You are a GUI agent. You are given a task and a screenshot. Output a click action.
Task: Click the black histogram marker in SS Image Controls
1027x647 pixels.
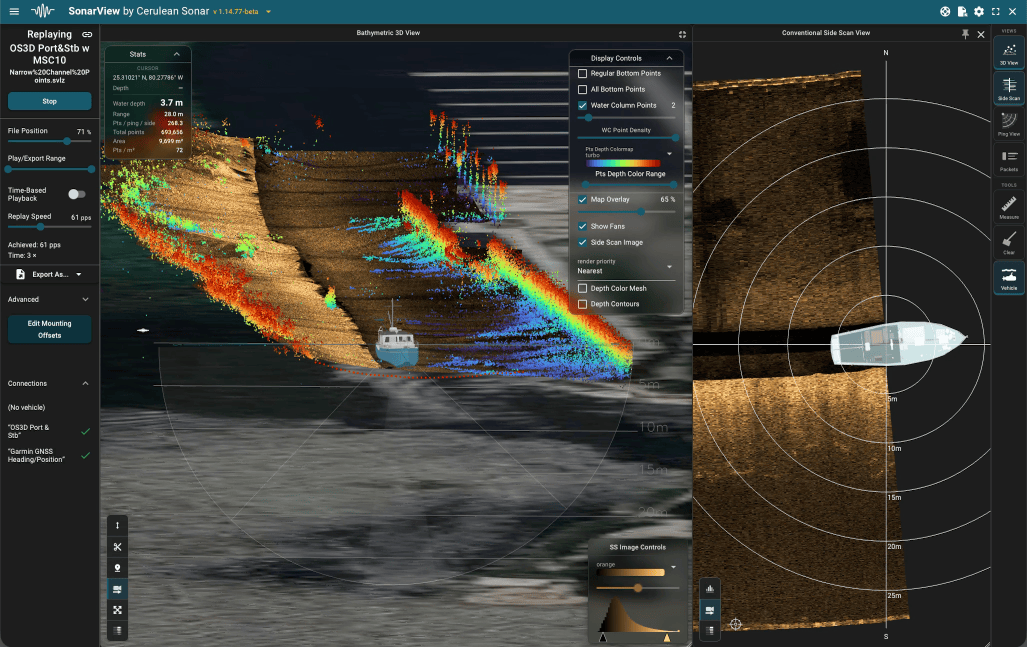point(603,637)
